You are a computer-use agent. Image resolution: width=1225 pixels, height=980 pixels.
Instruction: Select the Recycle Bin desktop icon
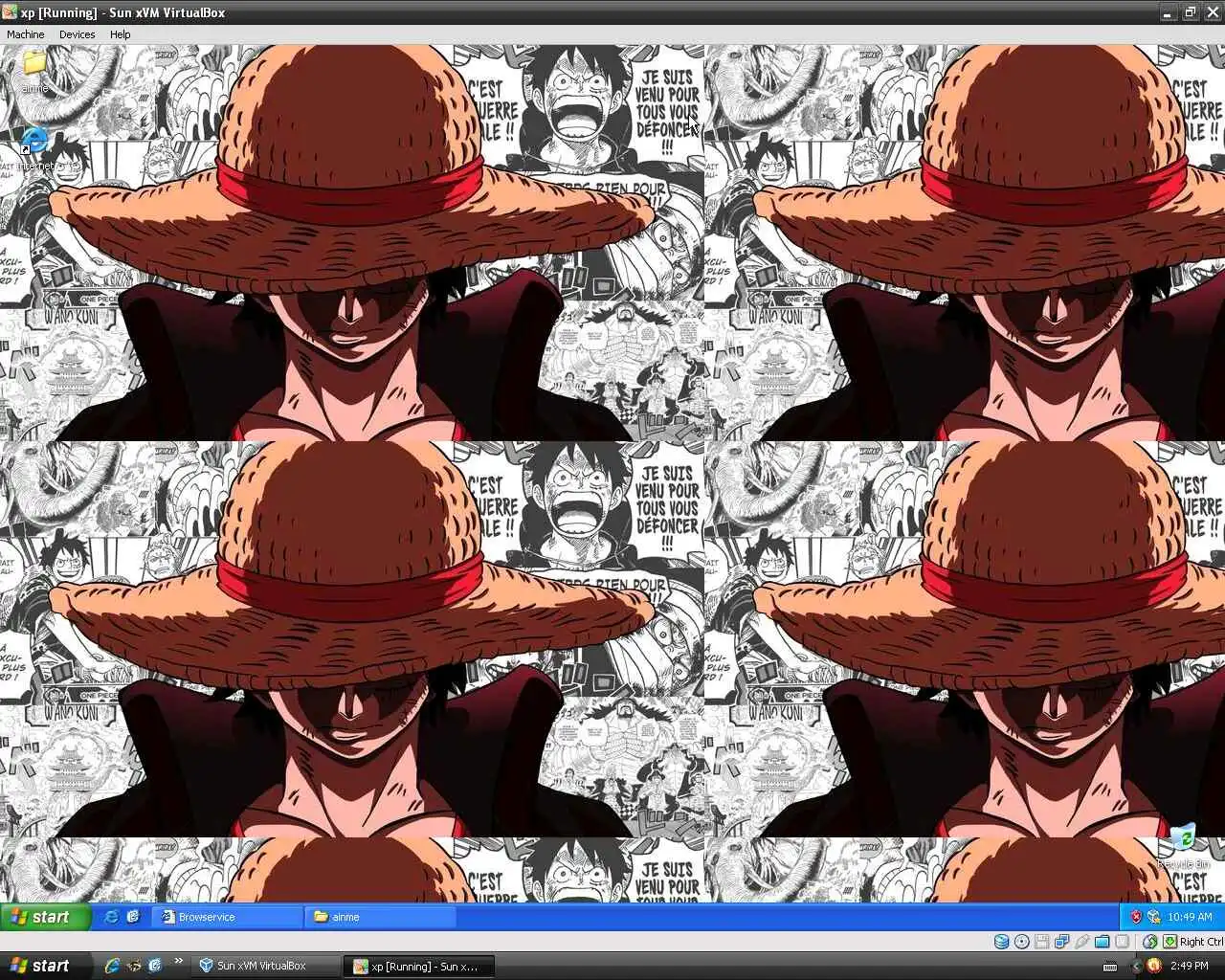[1183, 846]
